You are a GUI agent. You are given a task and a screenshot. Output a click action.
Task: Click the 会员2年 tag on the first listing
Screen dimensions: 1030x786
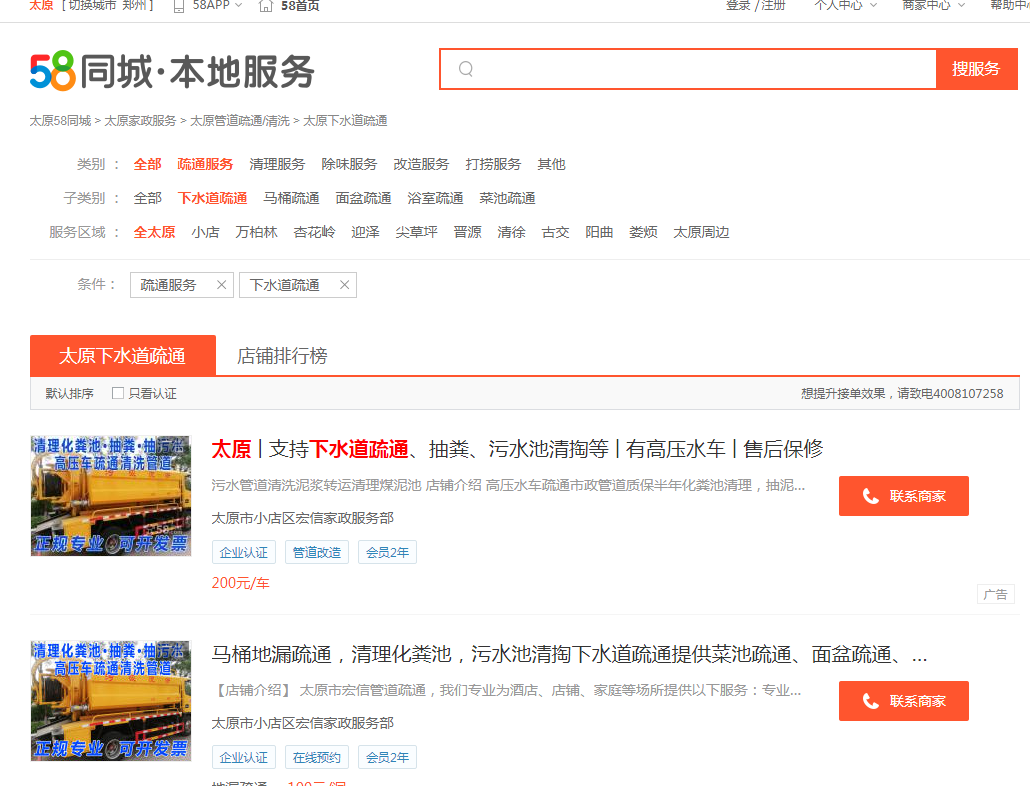pyautogui.click(x=388, y=552)
